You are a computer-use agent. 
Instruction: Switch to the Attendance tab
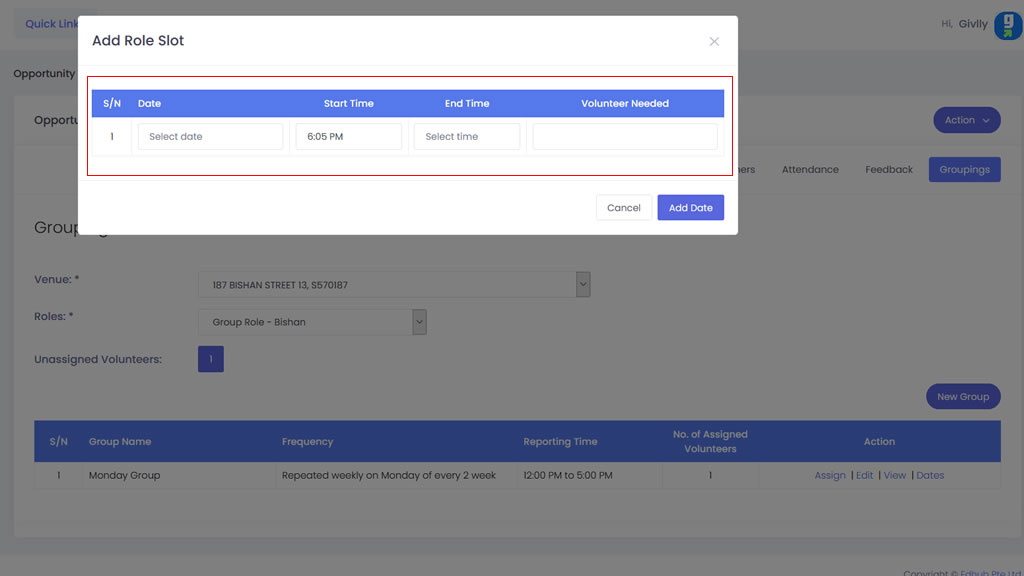pyautogui.click(x=810, y=170)
